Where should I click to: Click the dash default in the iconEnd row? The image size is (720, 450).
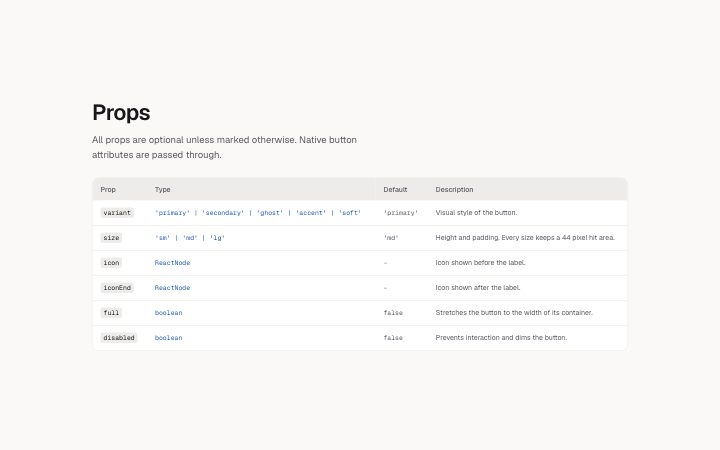pyautogui.click(x=385, y=288)
